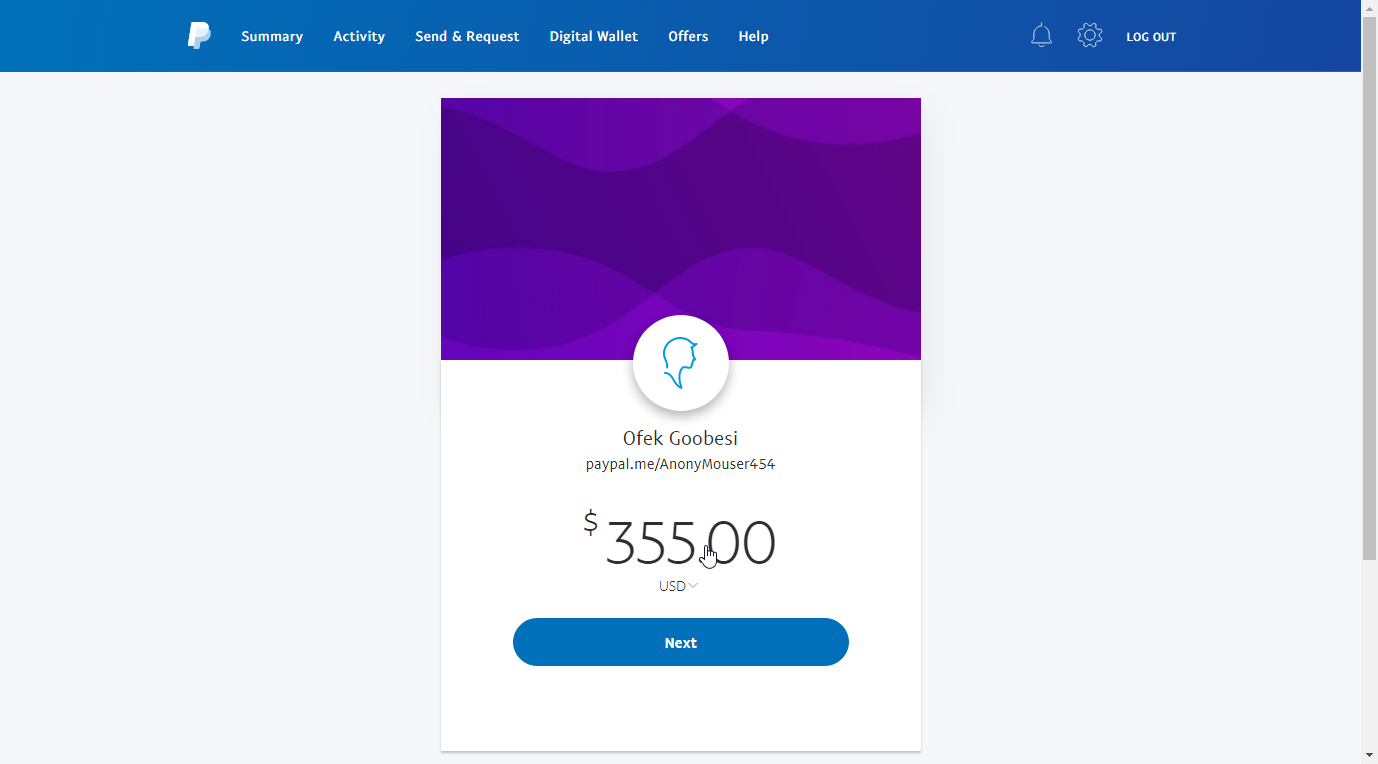Click the dollar sign symbol

[x=591, y=522]
